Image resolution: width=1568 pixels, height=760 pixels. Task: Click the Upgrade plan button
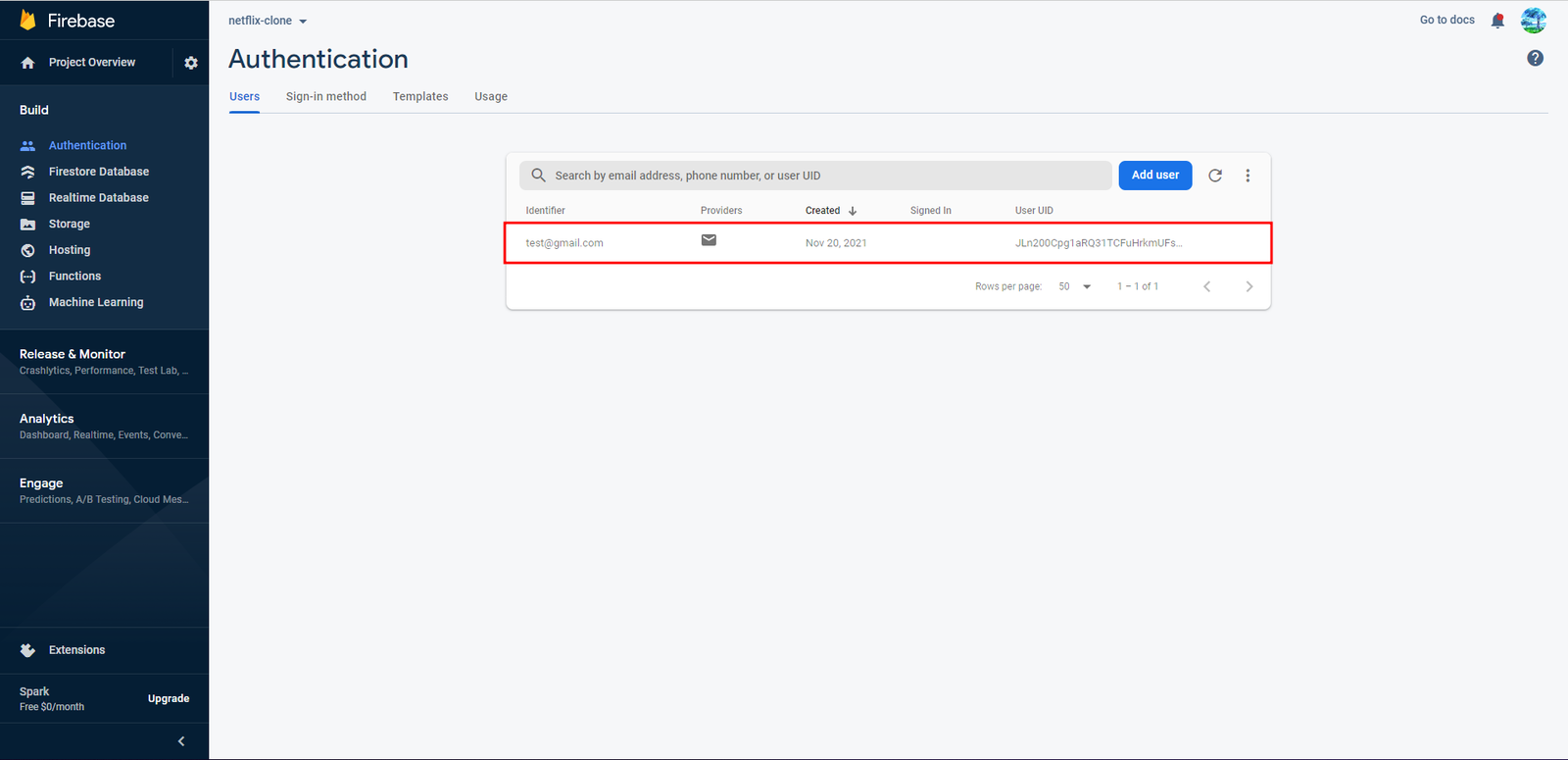(169, 699)
